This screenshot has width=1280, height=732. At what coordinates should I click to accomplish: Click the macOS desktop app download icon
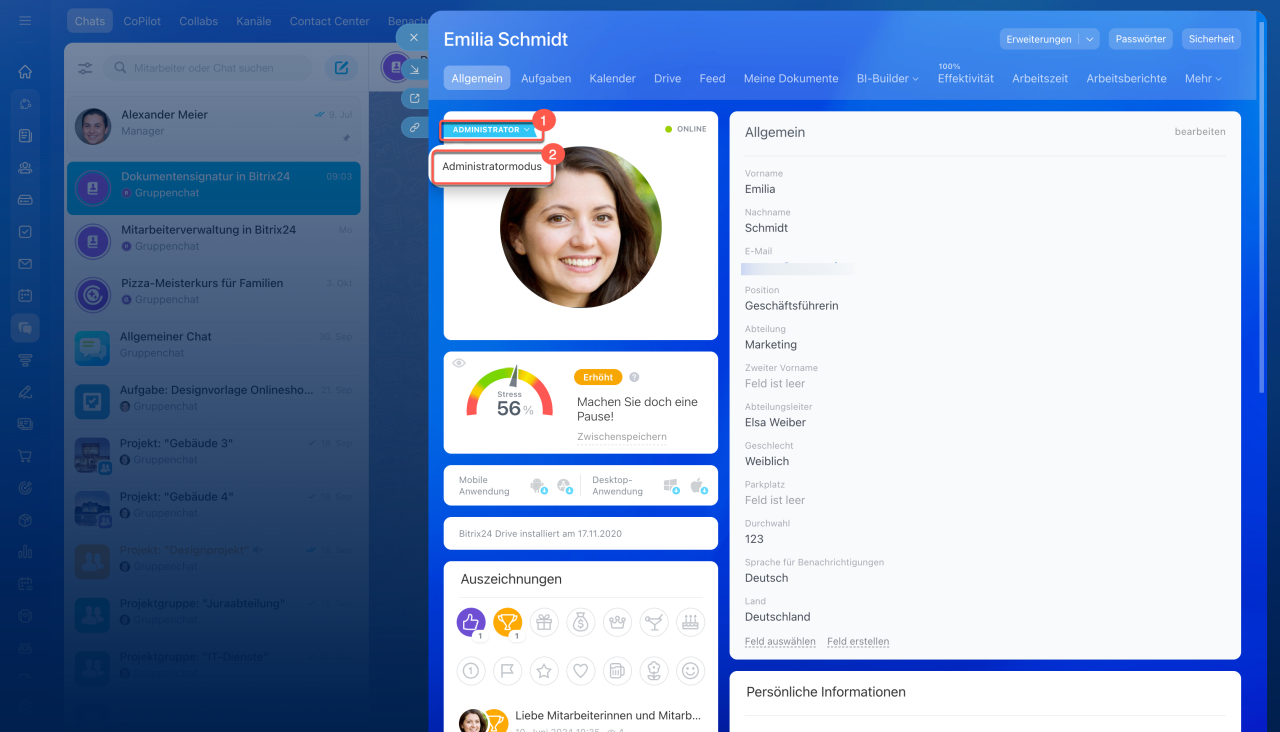coord(698,486)
